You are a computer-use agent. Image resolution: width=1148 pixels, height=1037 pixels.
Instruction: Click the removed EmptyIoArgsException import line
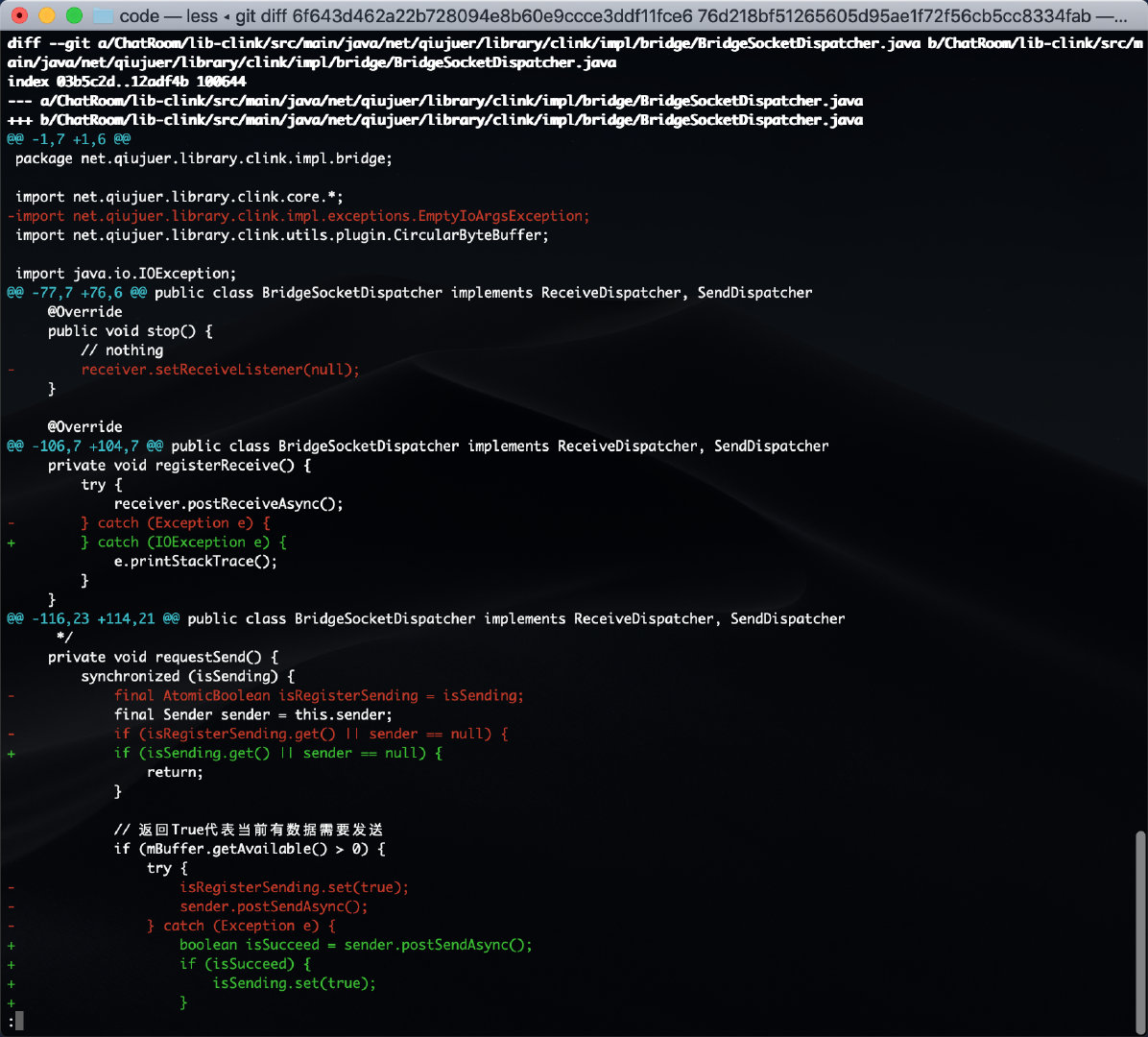[x=299, y=216]
